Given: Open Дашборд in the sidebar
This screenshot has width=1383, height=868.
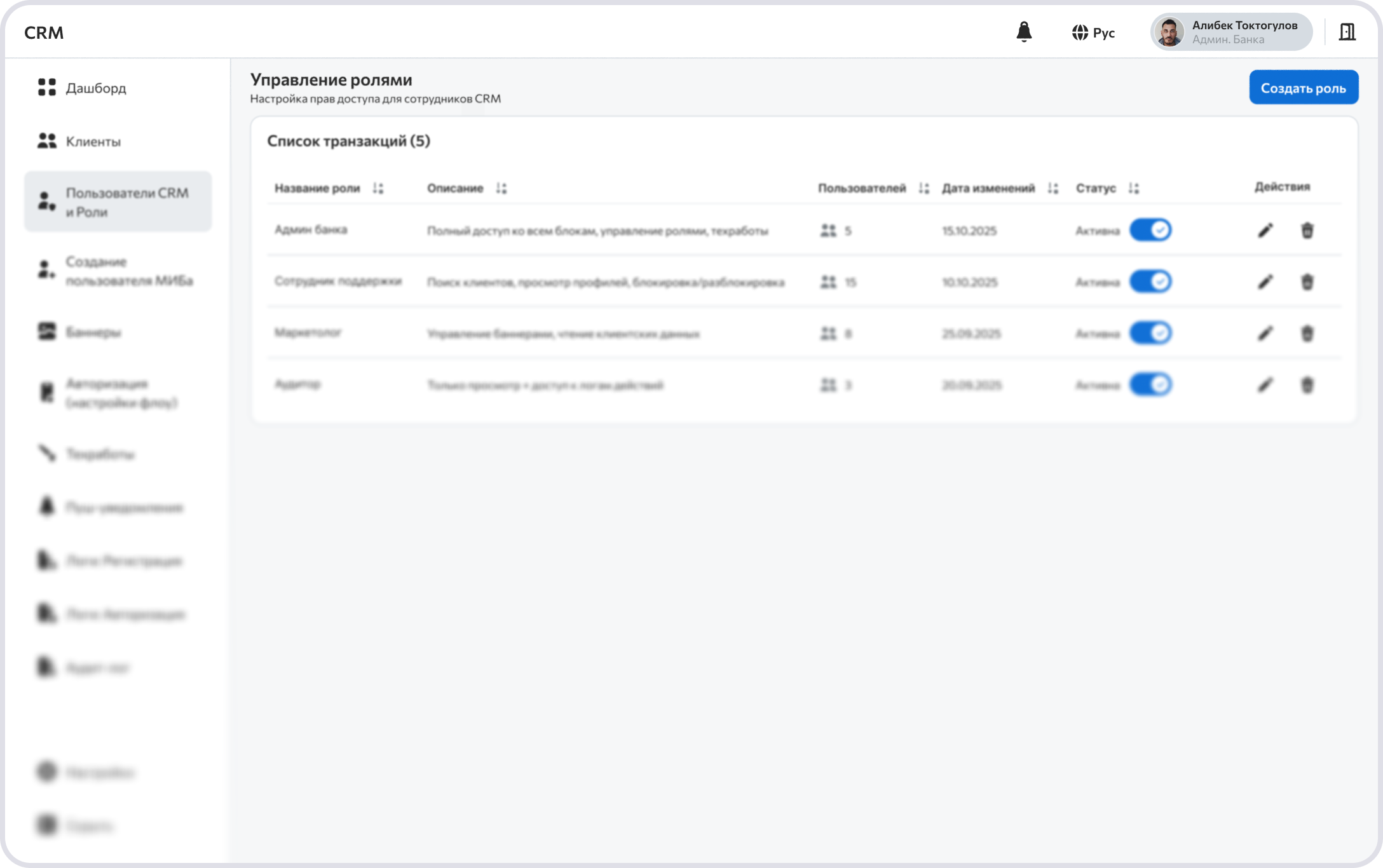Looking at the screenshot, I should pos(95,88).
